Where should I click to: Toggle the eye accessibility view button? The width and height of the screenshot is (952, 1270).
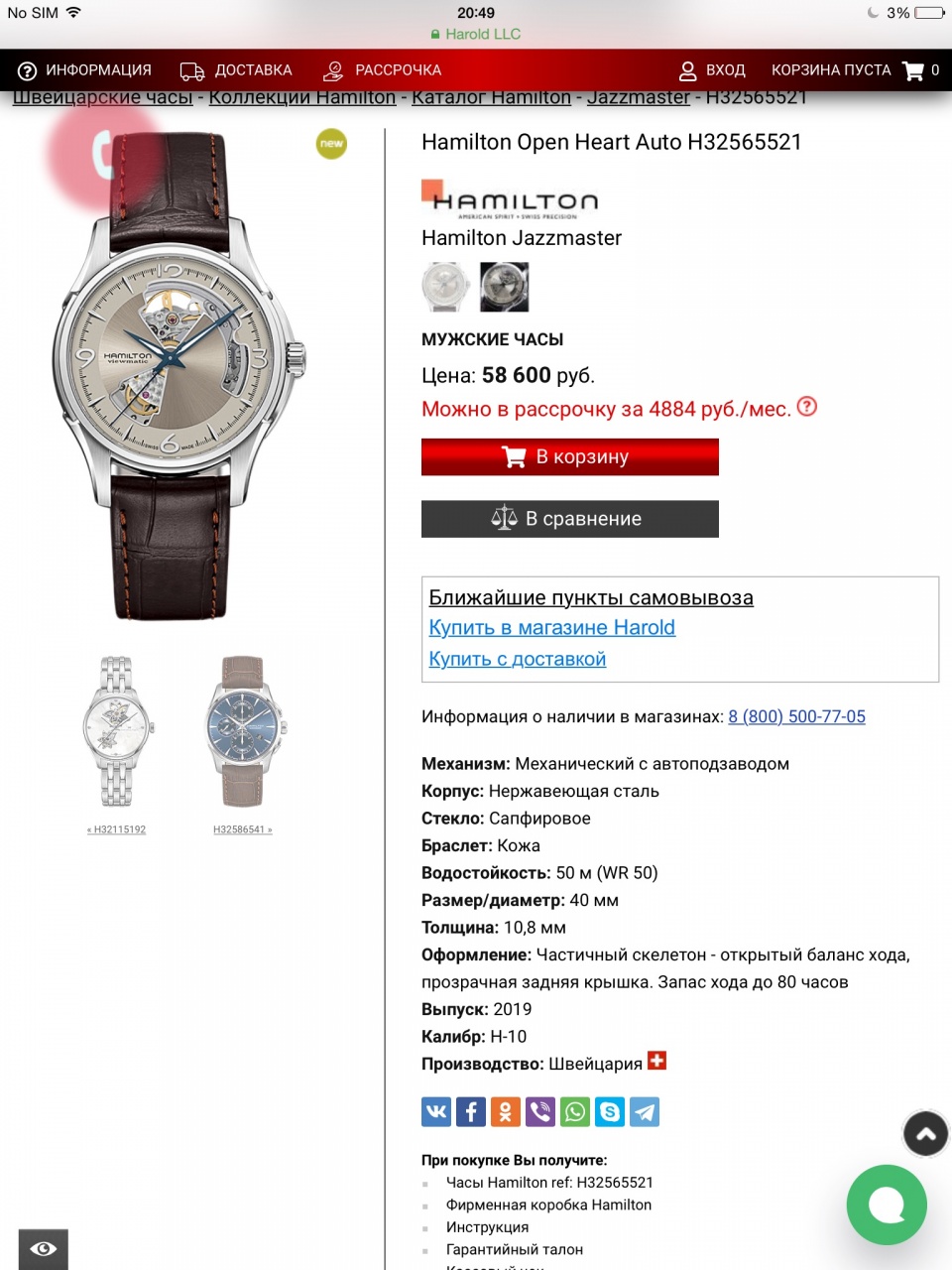pyautogui.click(x=44, y=1248)
